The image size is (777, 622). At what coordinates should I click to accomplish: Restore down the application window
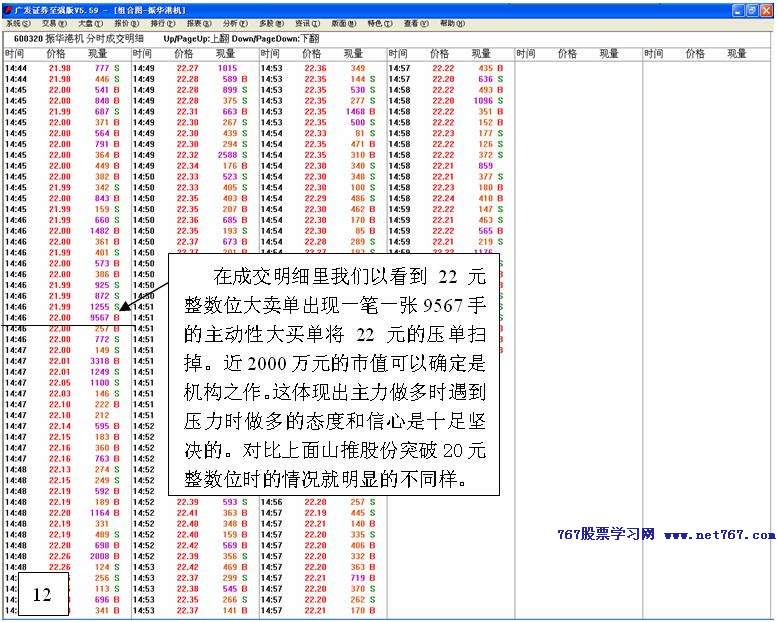(752, 10)
